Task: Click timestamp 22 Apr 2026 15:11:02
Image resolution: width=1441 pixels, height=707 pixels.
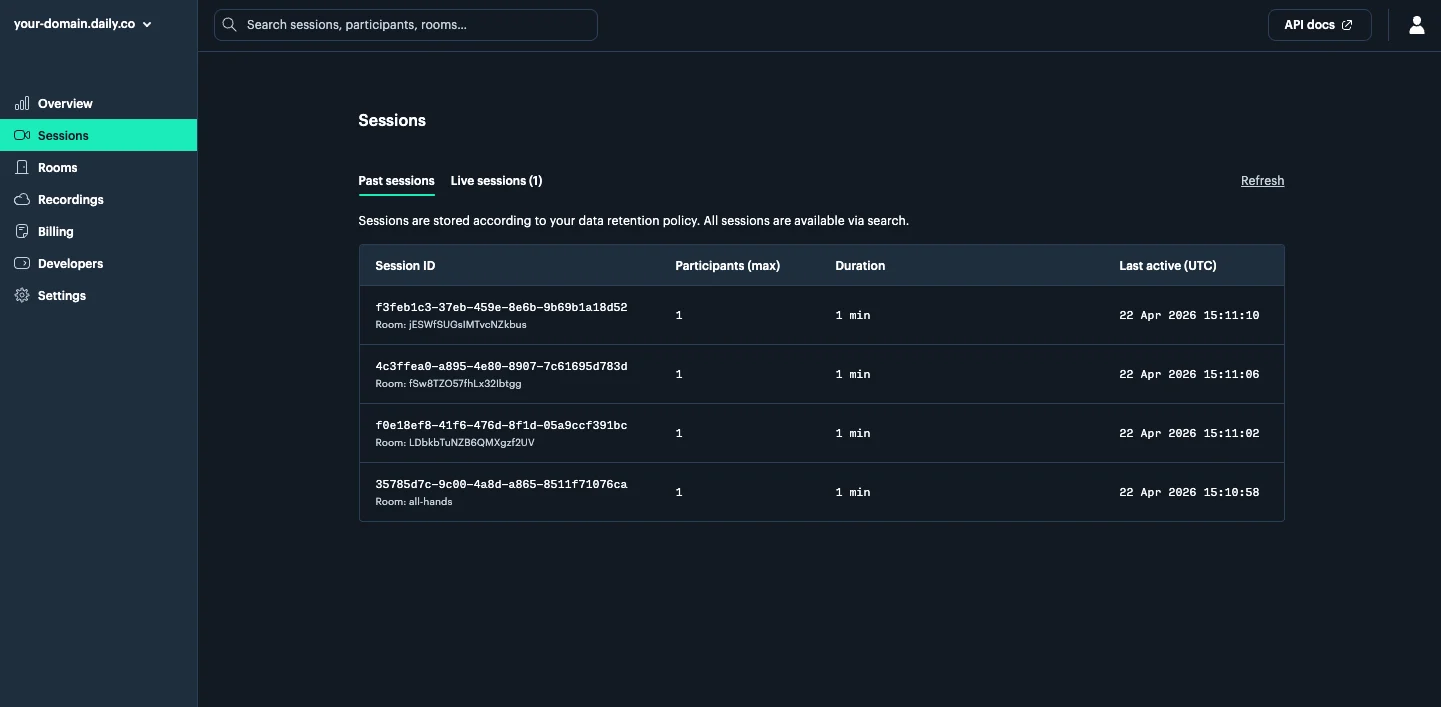Action: tap(1189, 434)
